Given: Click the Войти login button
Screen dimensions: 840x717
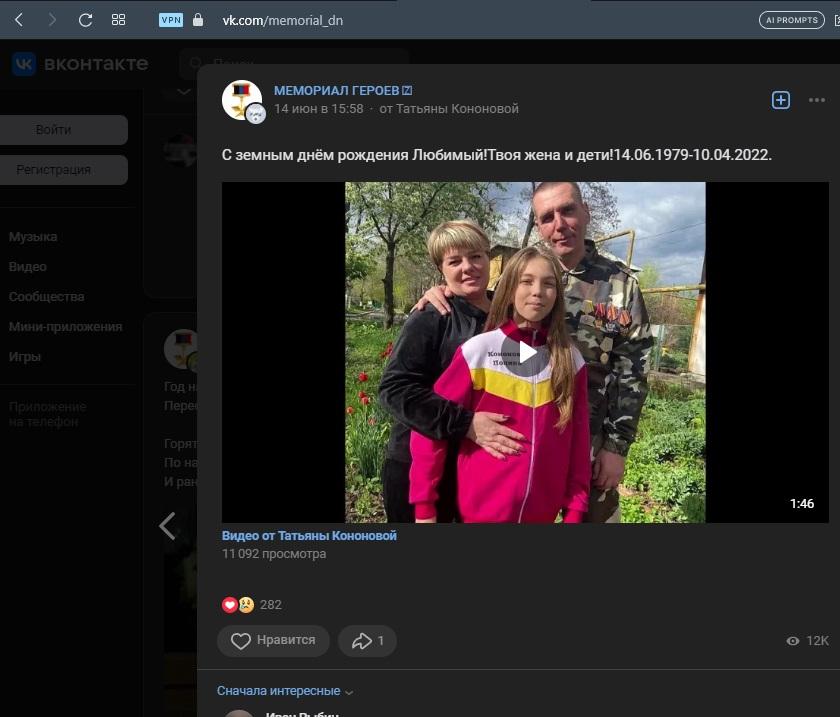Looking at the screenshot, I should 64,130.
